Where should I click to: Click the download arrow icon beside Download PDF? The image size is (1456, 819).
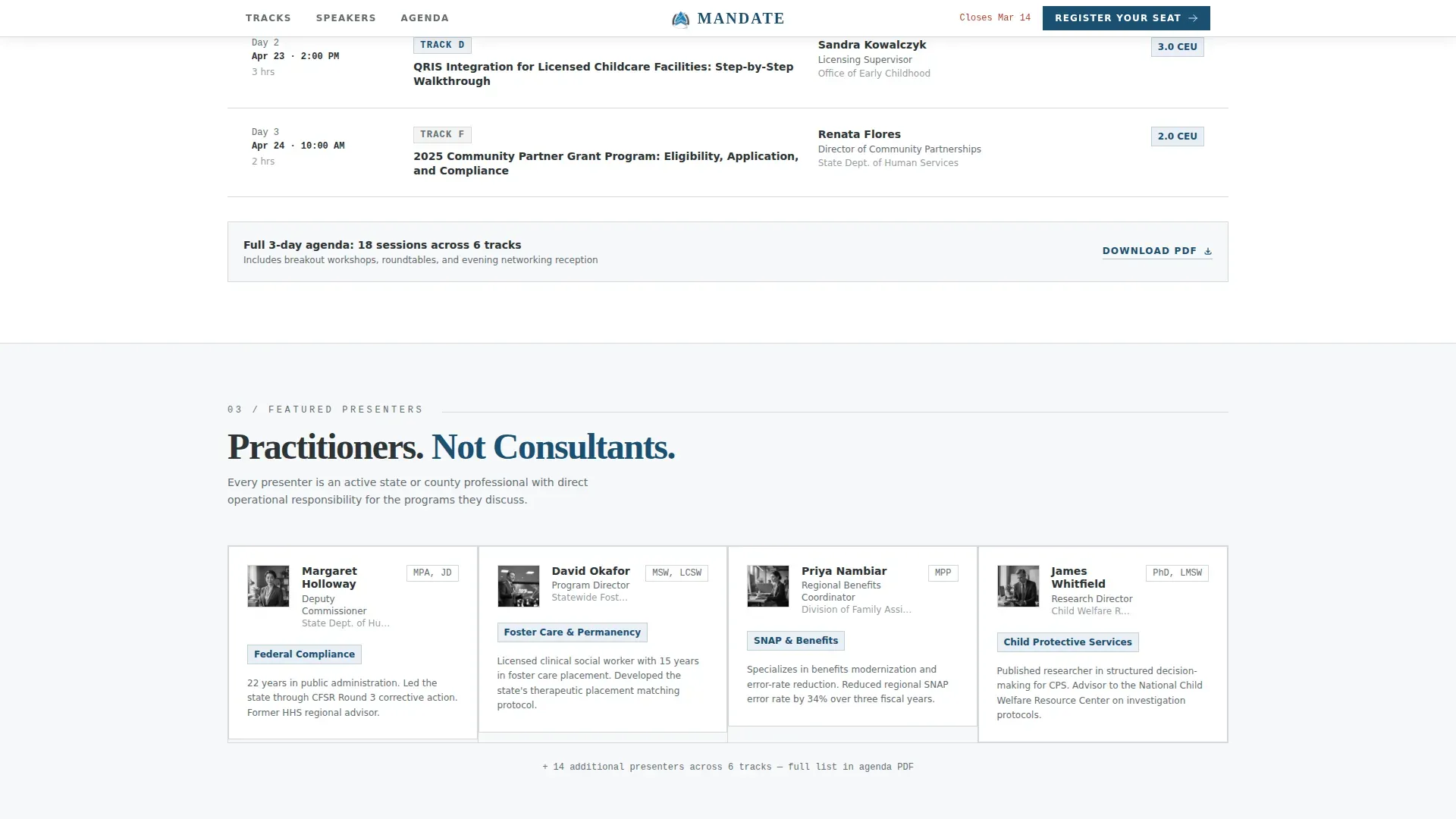click(x=1208, y=251)
